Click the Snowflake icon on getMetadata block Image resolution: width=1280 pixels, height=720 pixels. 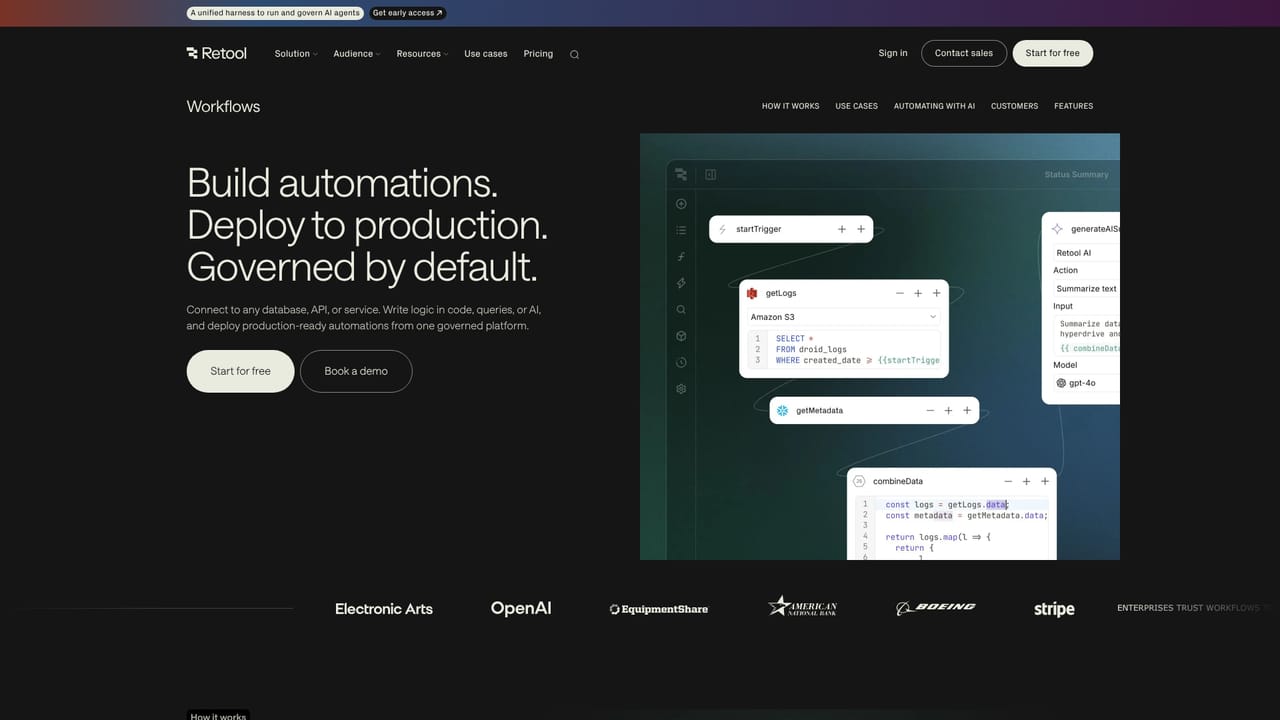coord(783,411)
